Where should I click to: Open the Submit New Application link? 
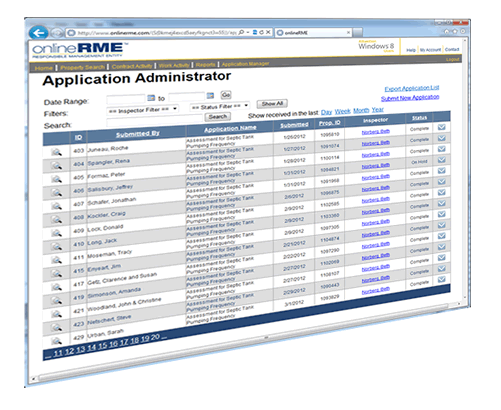tap(410, 98)
